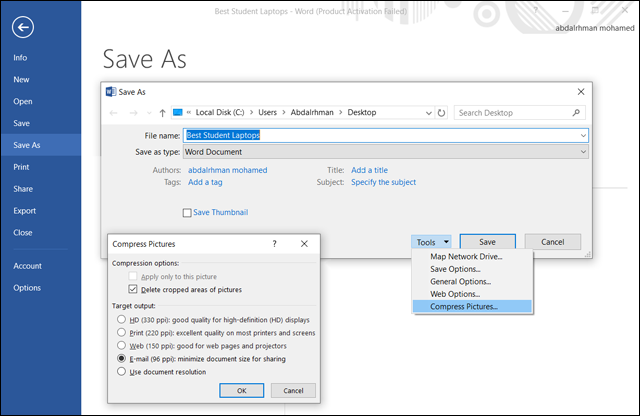The width and height of the screenshot is (640, 416).
Task: Show hidden breadcrumb path with double chevron
Action: 189,112
